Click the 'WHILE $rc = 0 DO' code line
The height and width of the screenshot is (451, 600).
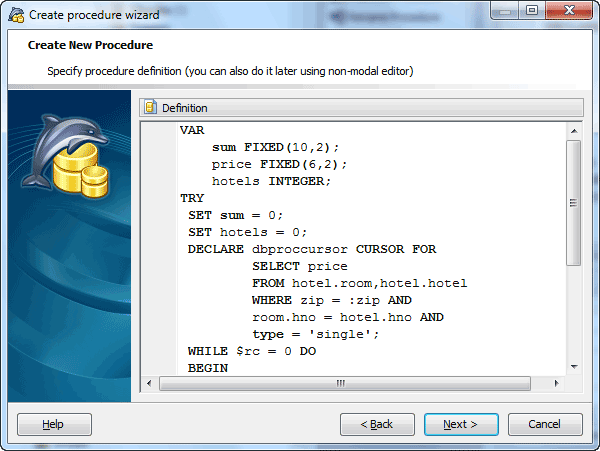pos(252,351)
